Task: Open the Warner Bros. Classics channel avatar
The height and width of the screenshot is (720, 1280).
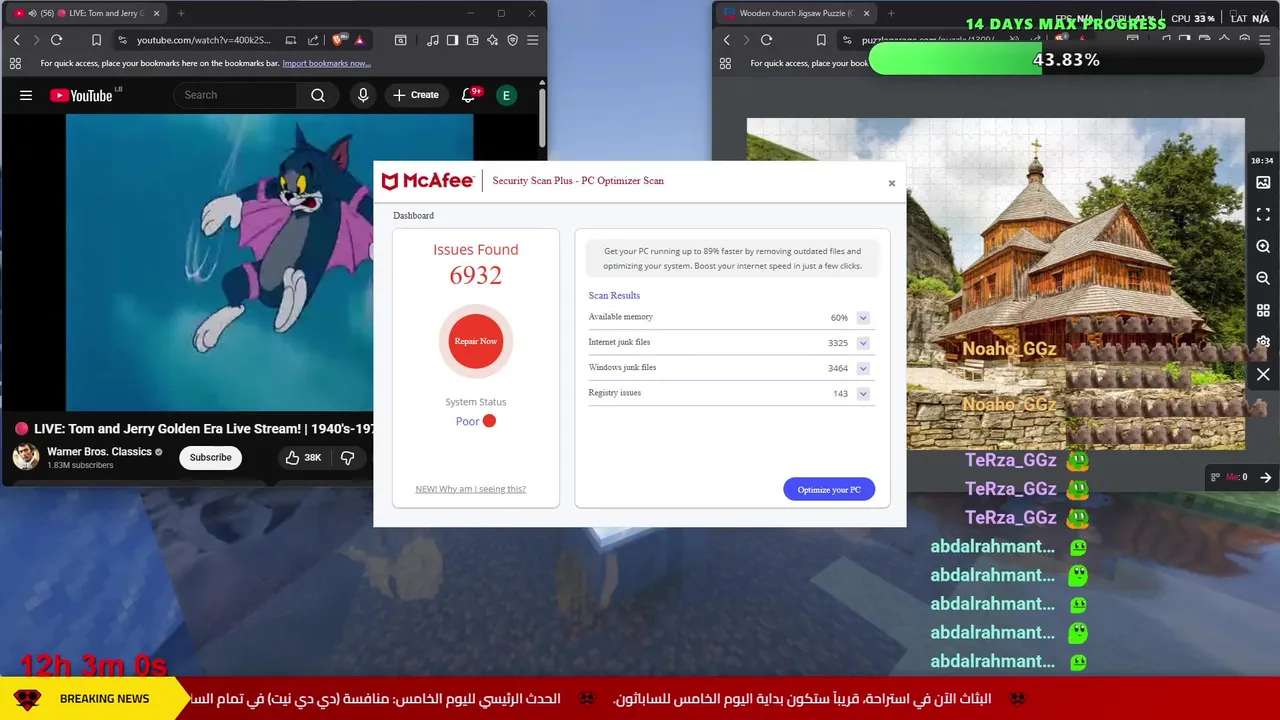Action: coord(25,457)
